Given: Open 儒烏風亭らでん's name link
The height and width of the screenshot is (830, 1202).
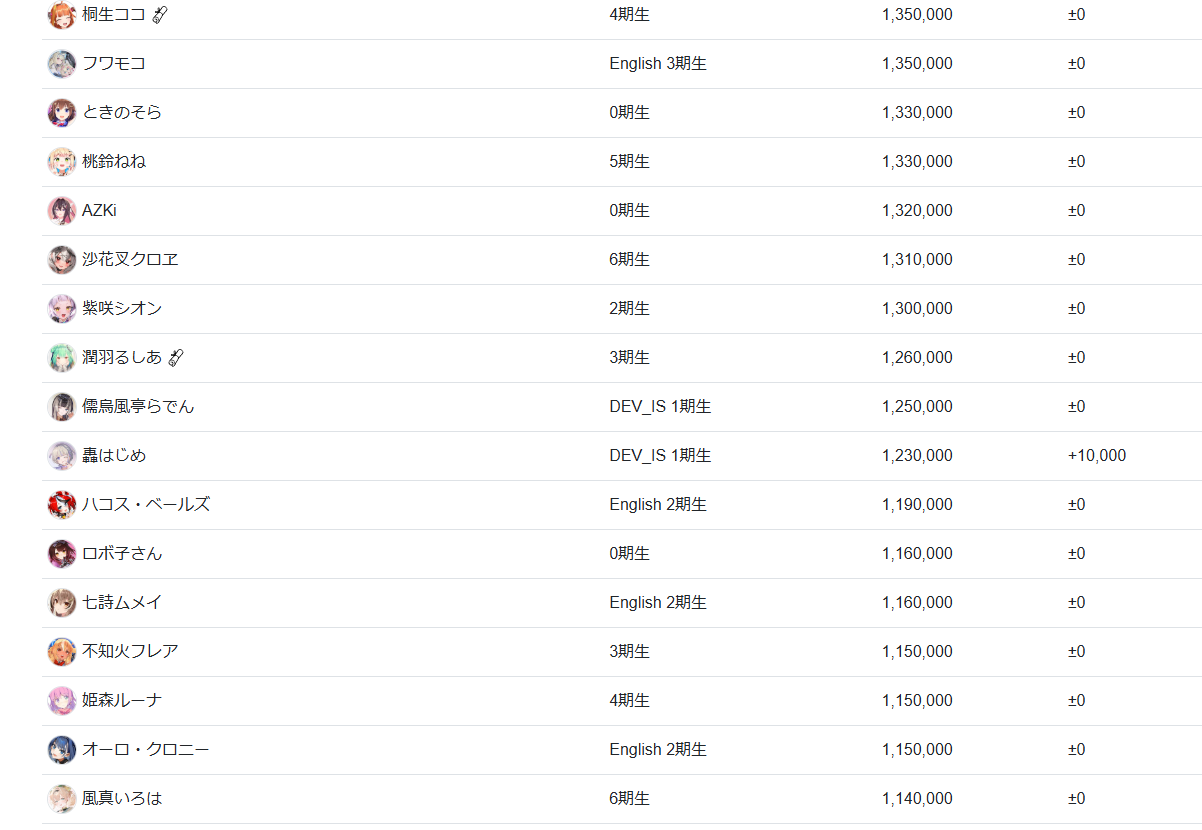Looking at the screenshot, I should pos(138,407).
